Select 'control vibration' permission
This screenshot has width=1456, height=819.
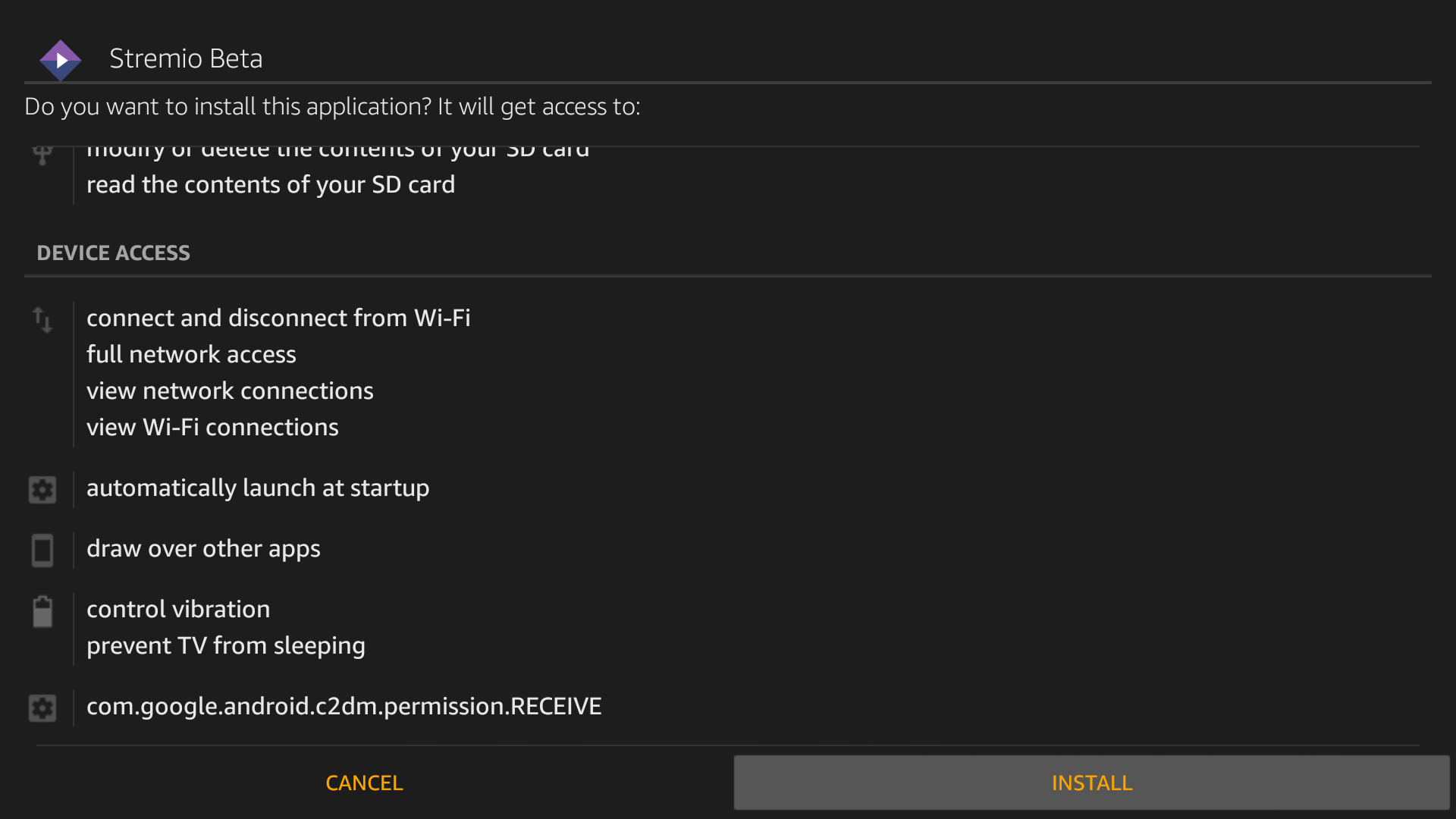coord(178,609)
